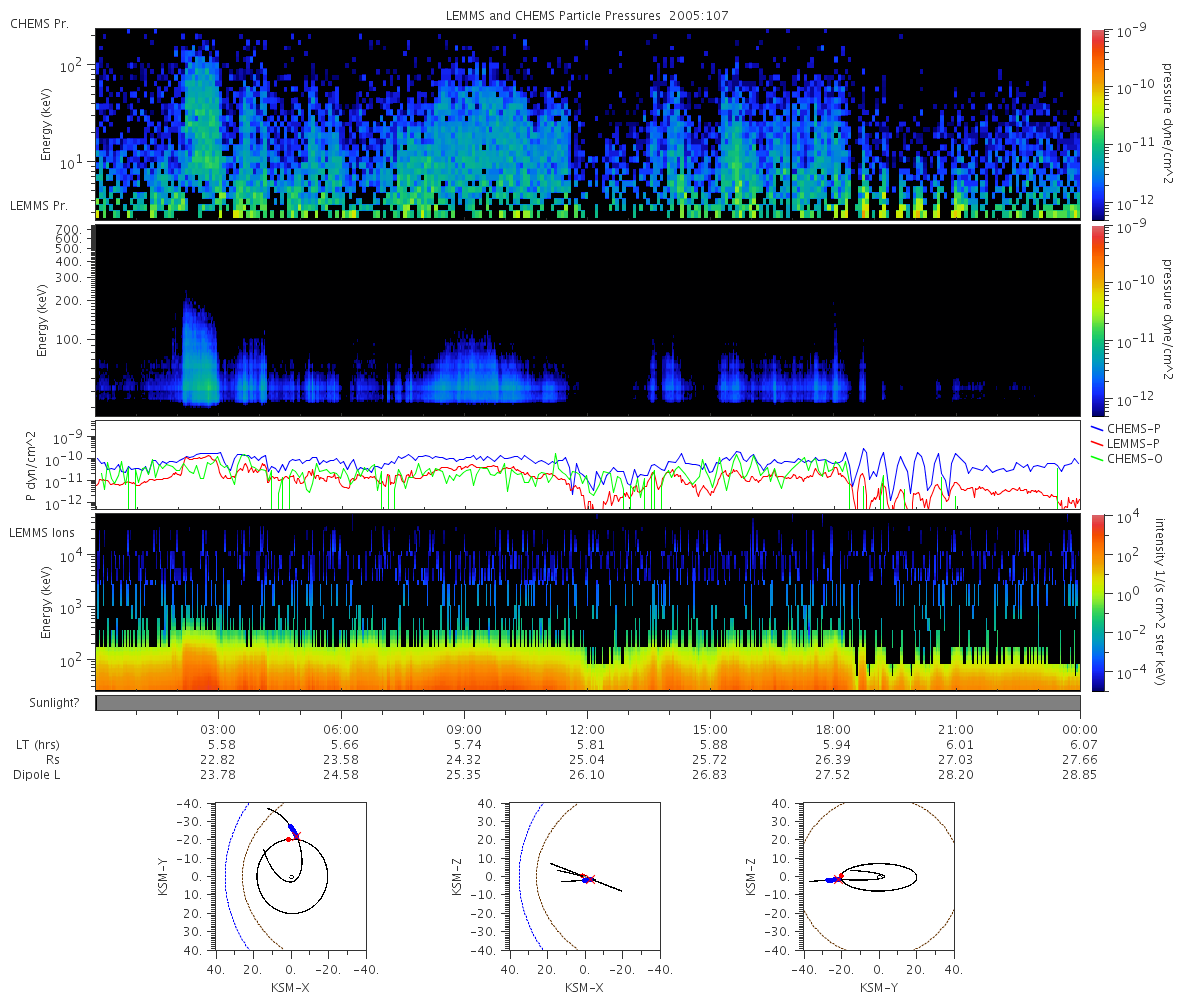Click the LEMMS pressure spectrogram panel
This screenshot has width=1200, height=1000.
point(588,320)
